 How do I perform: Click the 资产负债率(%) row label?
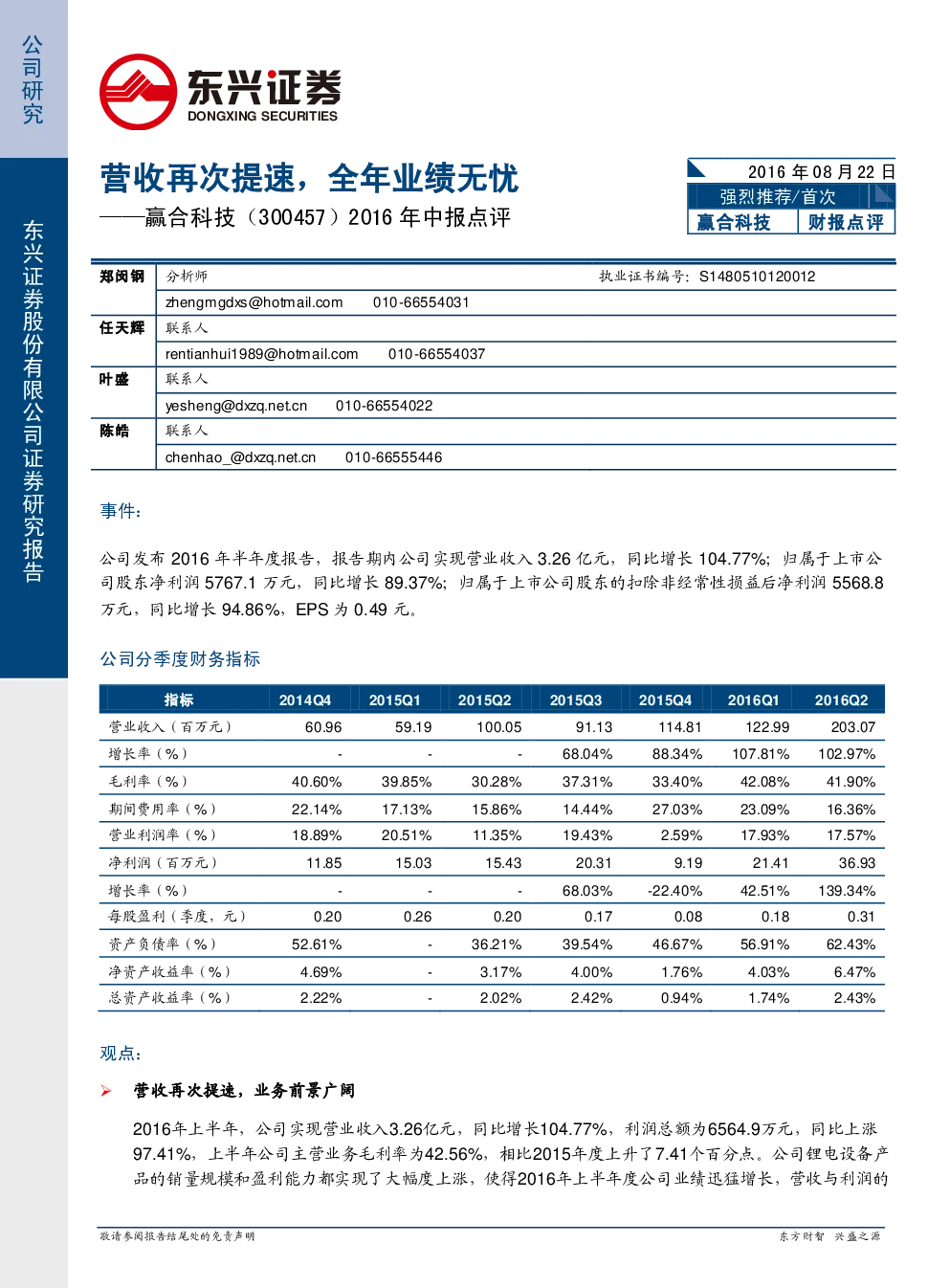coord(163,944)
